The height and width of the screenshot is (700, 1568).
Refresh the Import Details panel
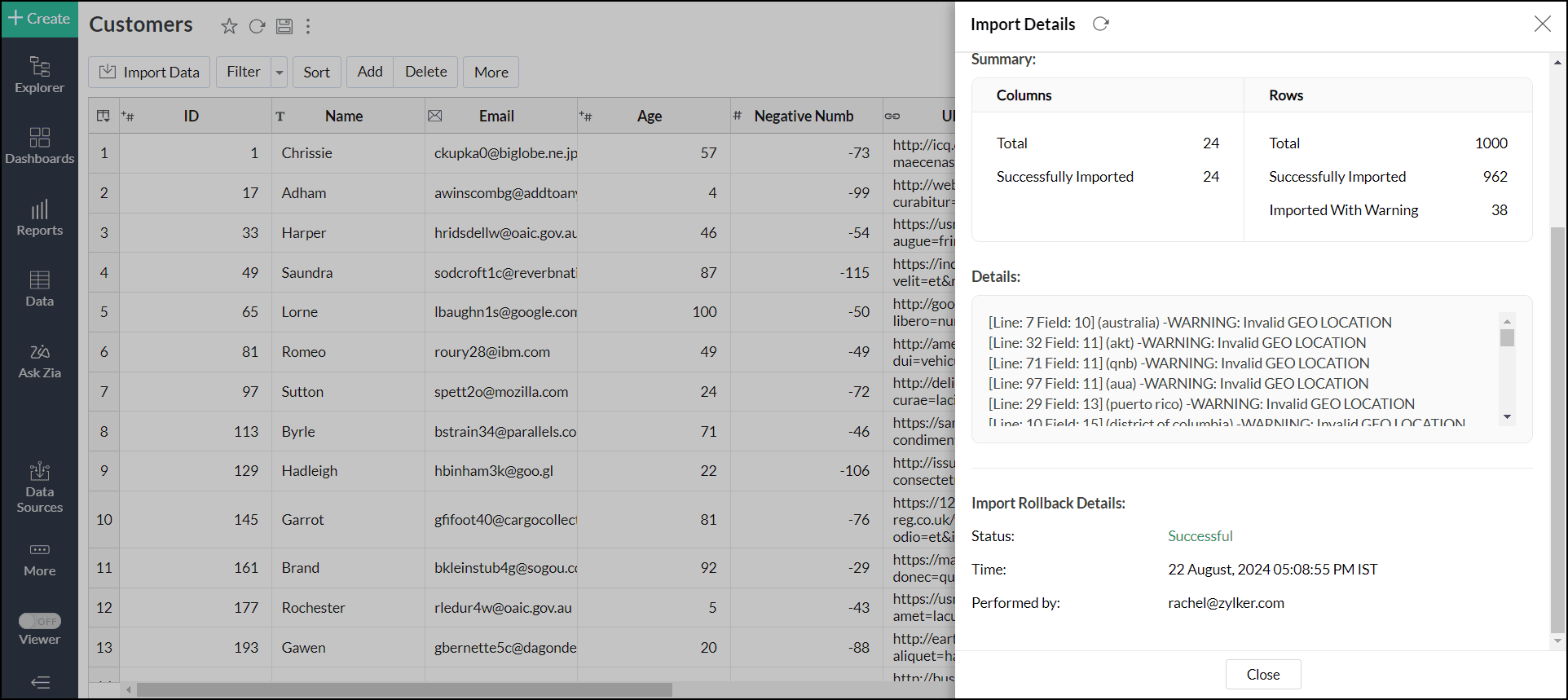tap(1100, 24)
